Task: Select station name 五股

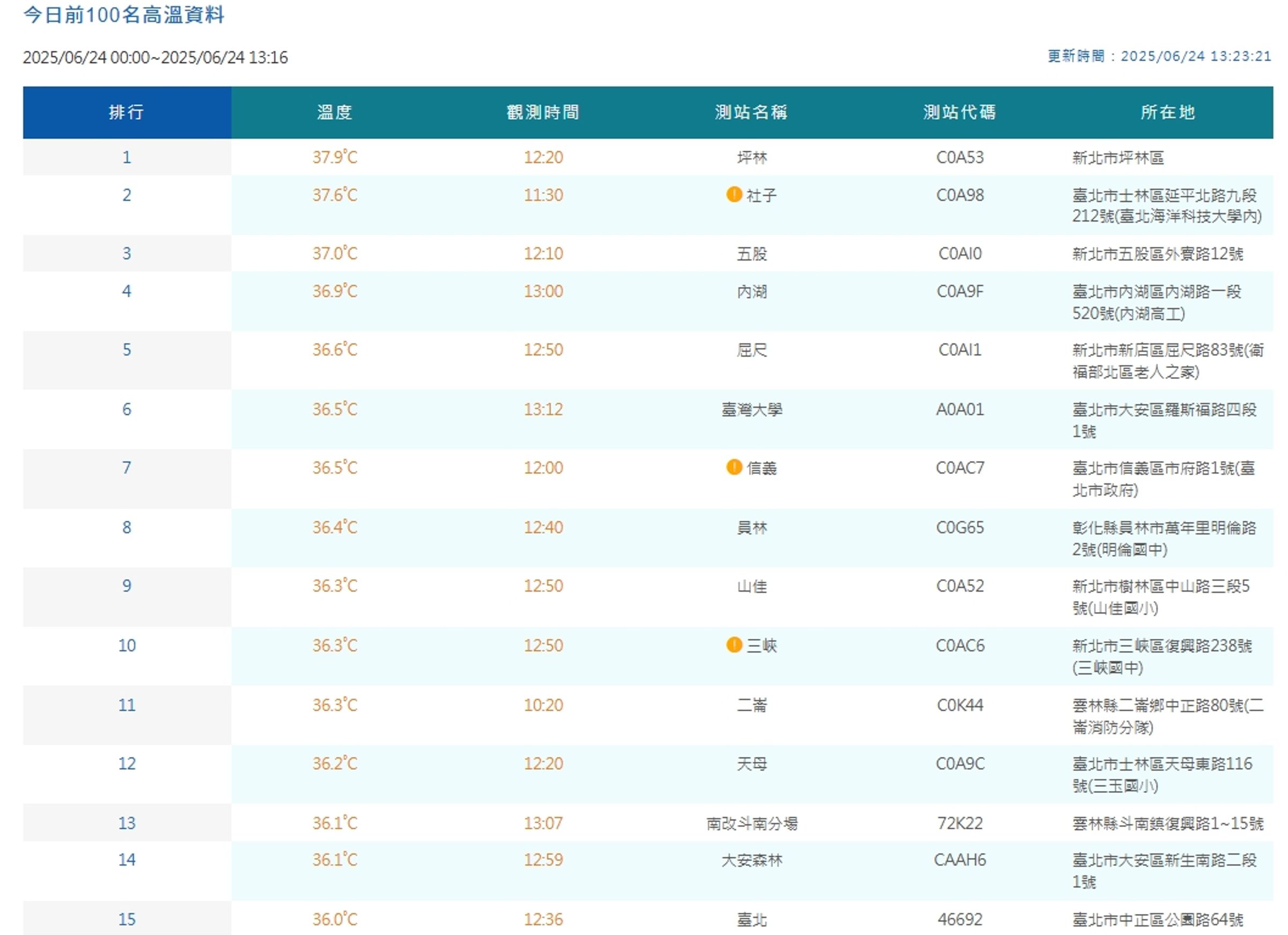Action: point(752,254)
